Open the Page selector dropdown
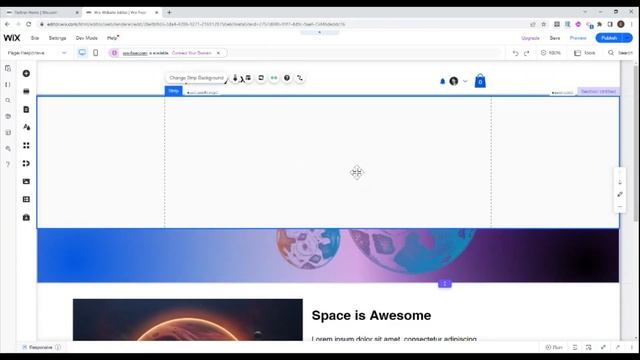 pos(37,53)
